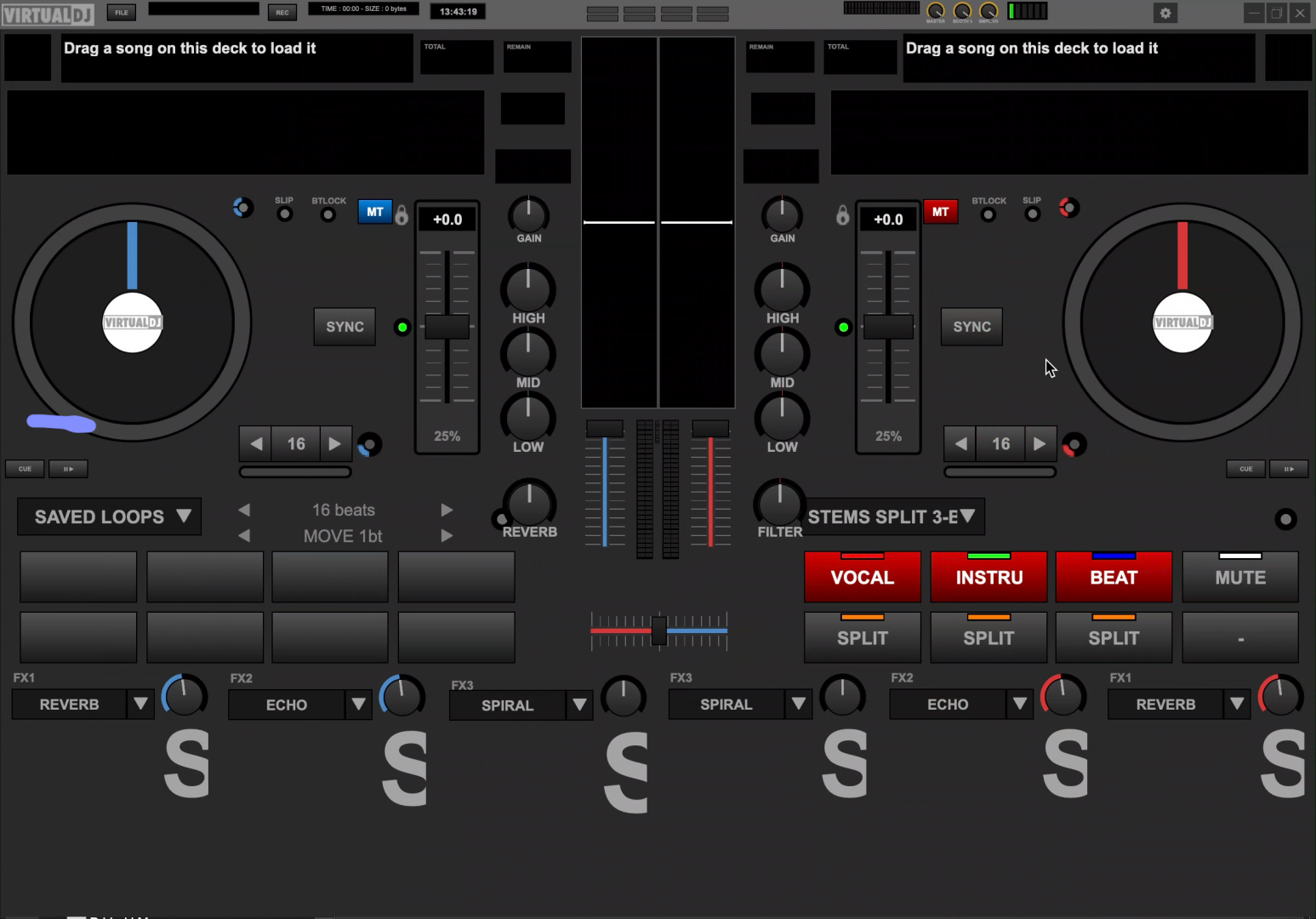Image resolution: width=1316 pixels, height=919 pixels.
Task: Toggle the key lock padlock on right deck
Action: tap(842, 214)
